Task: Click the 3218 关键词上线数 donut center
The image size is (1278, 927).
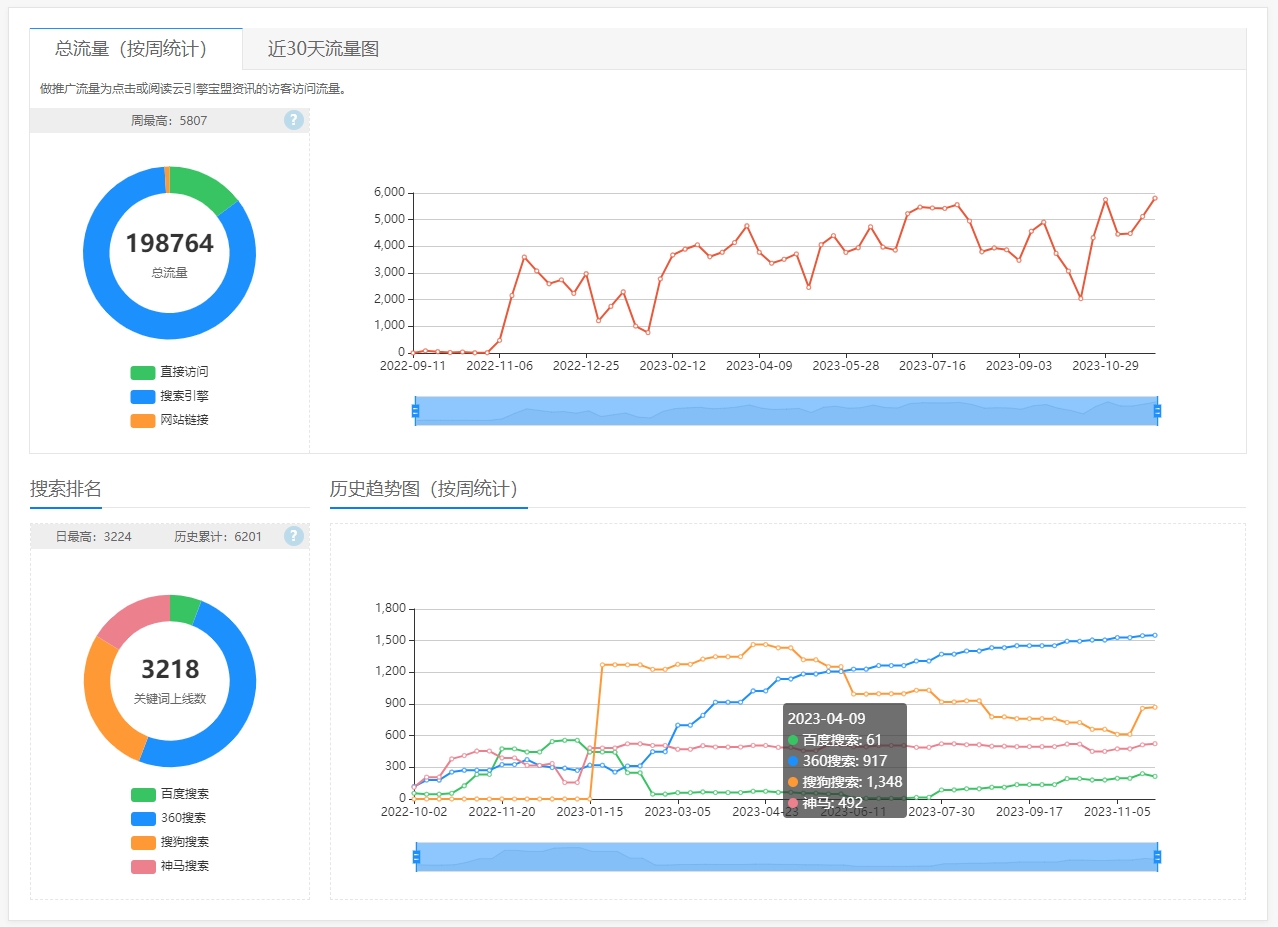Action: (x=169, y=680)
